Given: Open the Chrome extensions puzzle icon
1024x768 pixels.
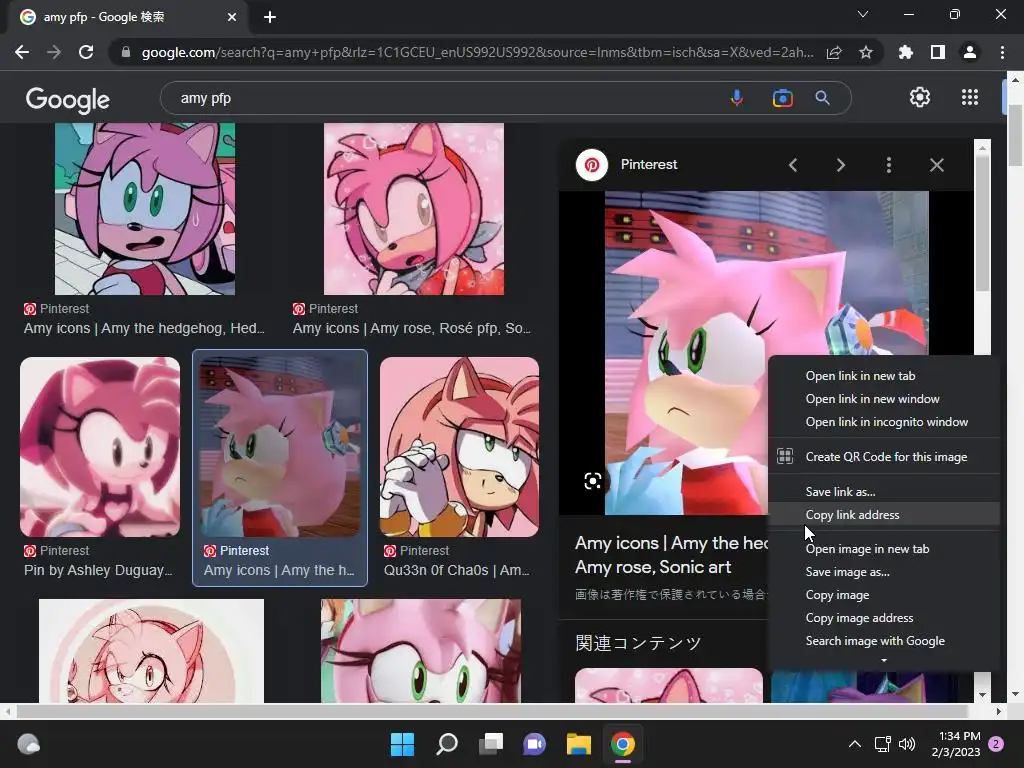Looking at the screenshot, I should click(906, 52).
